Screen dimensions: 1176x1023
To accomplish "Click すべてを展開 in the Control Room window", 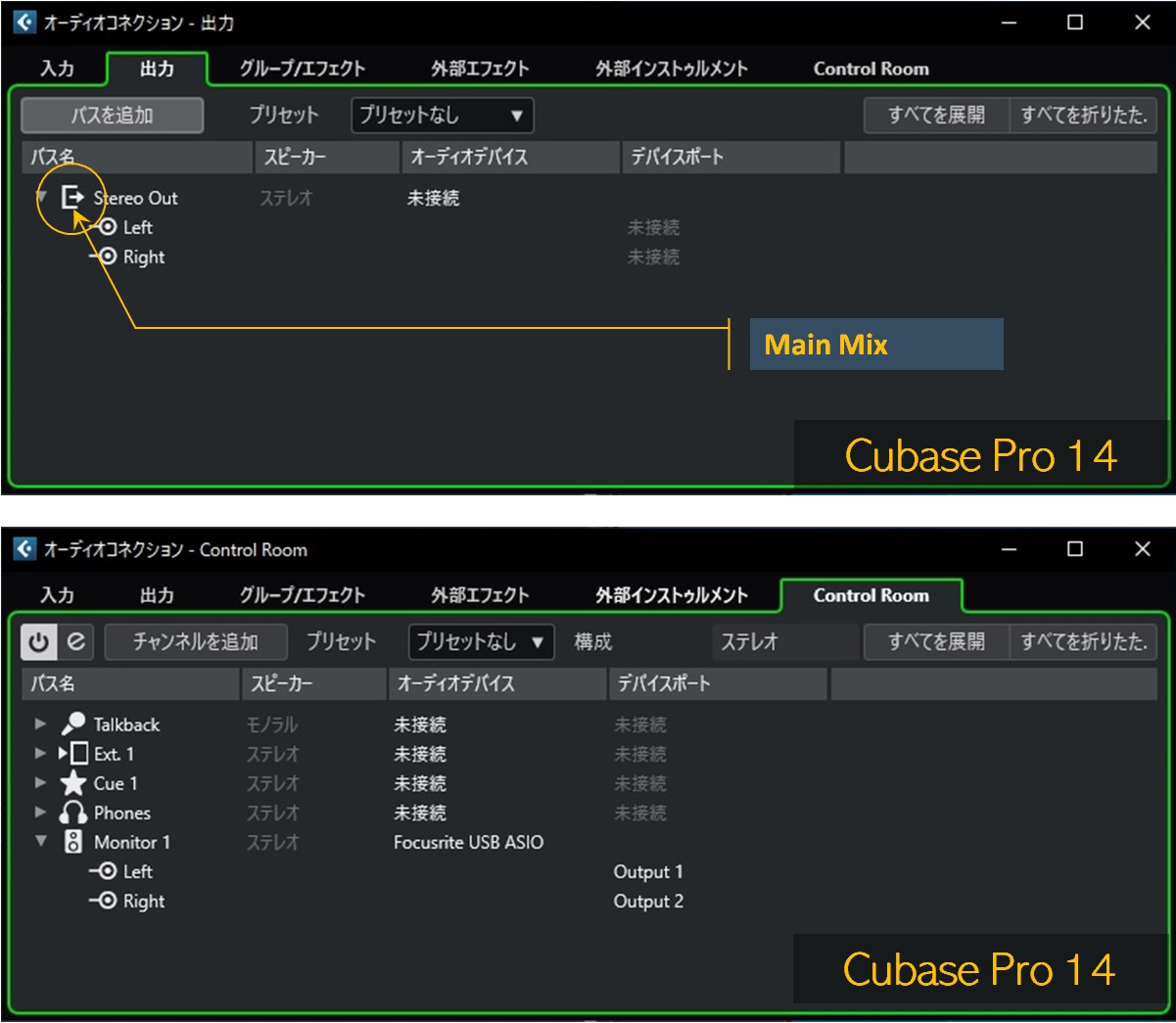I will pos(937,642).
